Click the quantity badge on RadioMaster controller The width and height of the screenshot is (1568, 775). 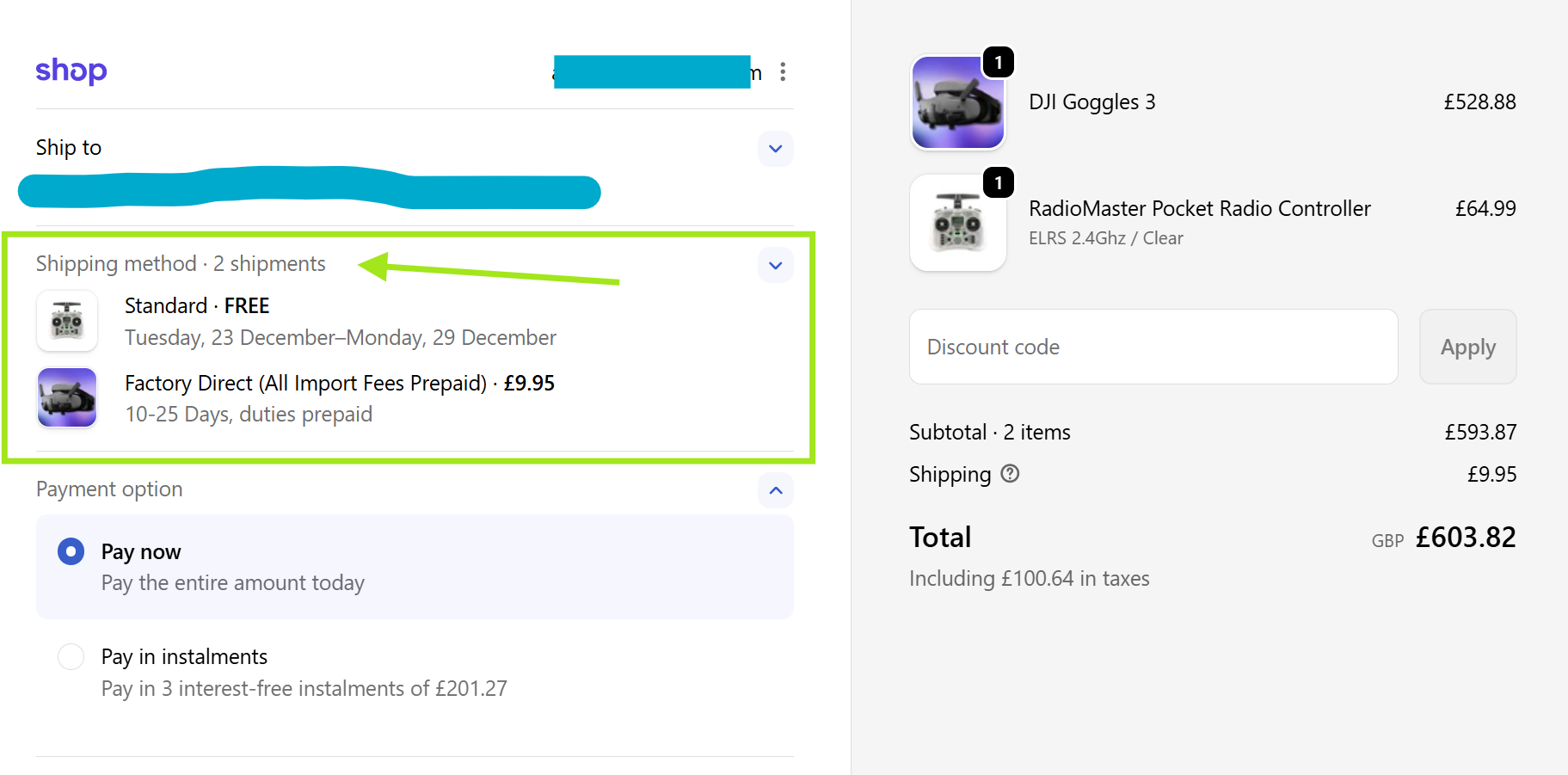coord(998,183)
